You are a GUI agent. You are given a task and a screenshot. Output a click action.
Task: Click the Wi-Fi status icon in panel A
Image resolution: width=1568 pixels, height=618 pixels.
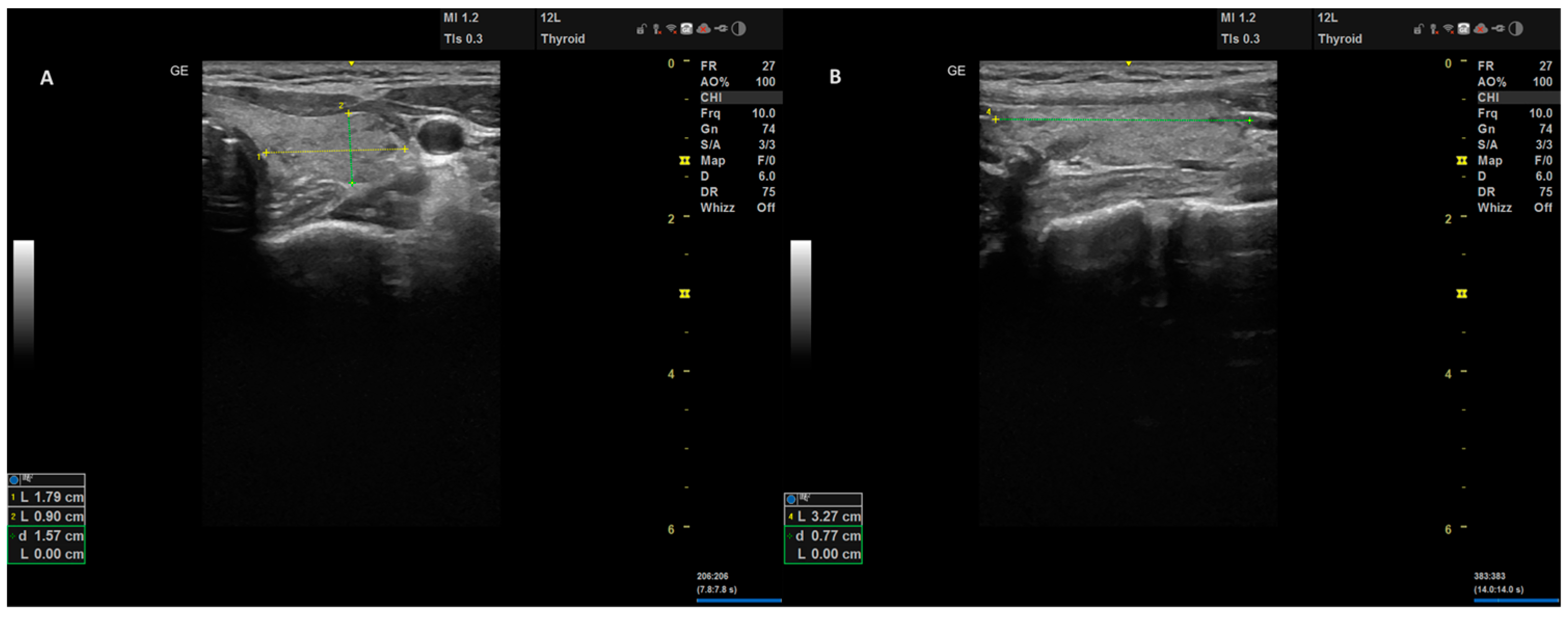[671, 29]
